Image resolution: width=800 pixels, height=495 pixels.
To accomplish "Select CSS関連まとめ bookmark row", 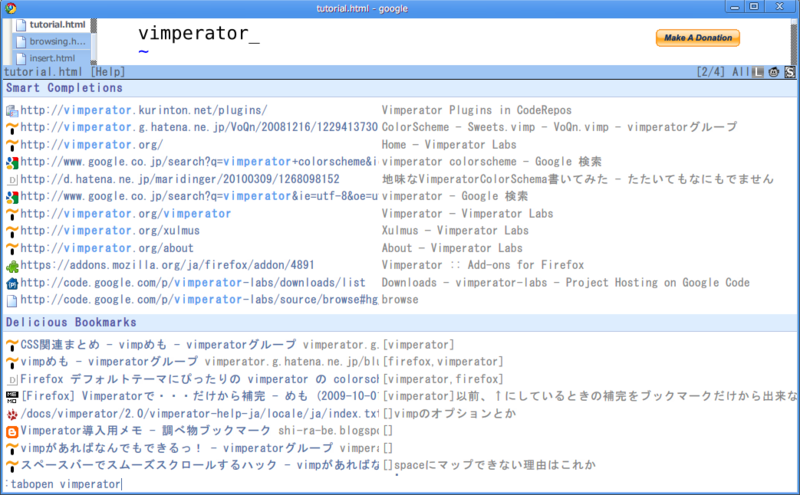I will 400,344.
